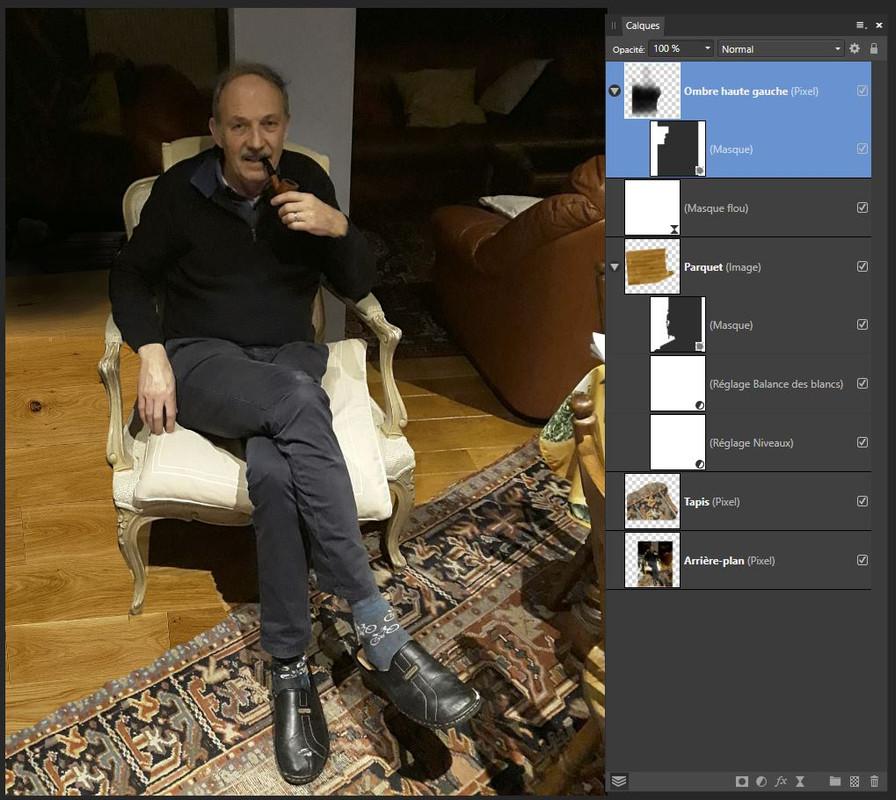Click the Group Layers folder icon

[x=835, y=781]
